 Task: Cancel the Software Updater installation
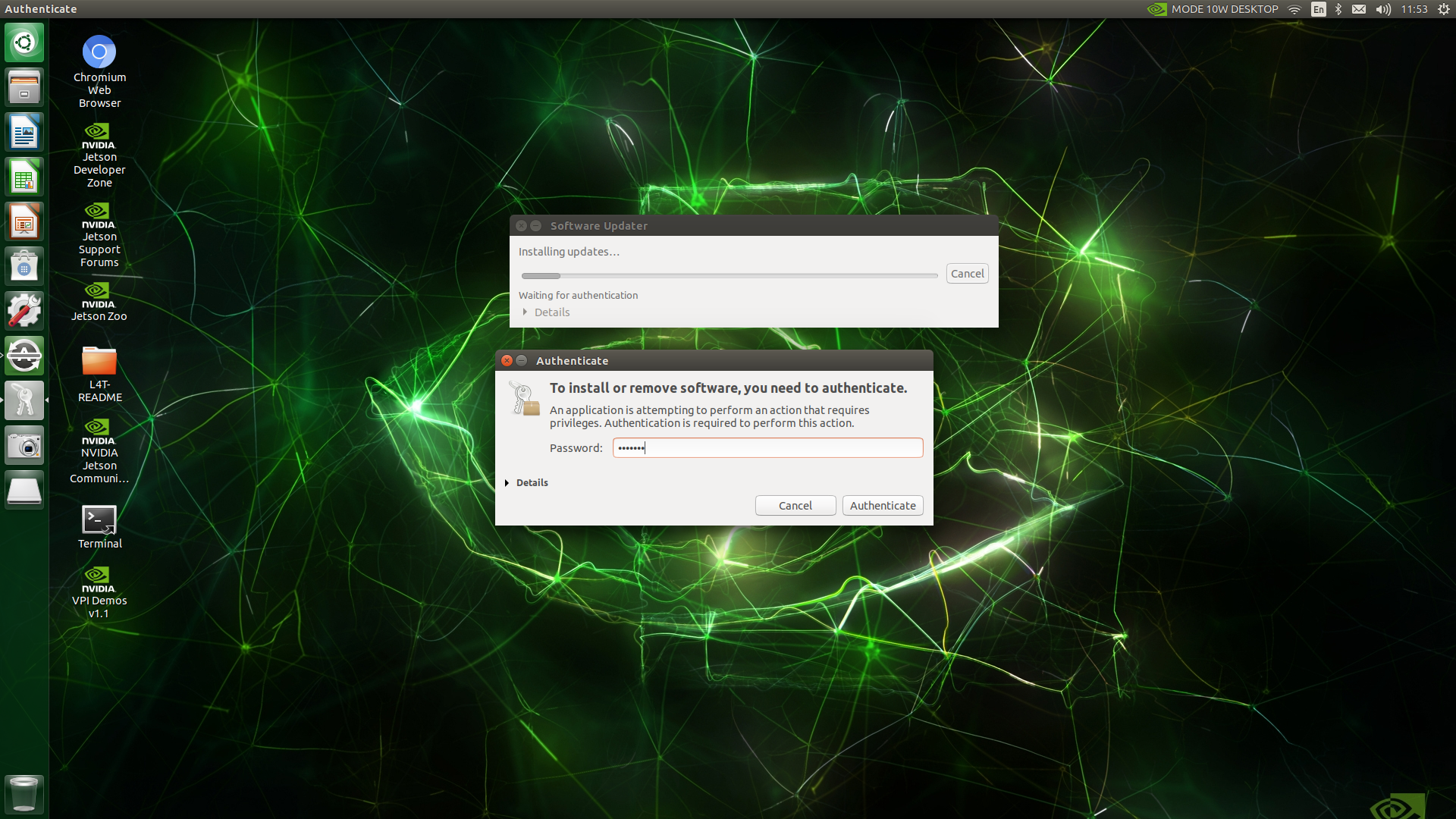(x=967, y=274)
